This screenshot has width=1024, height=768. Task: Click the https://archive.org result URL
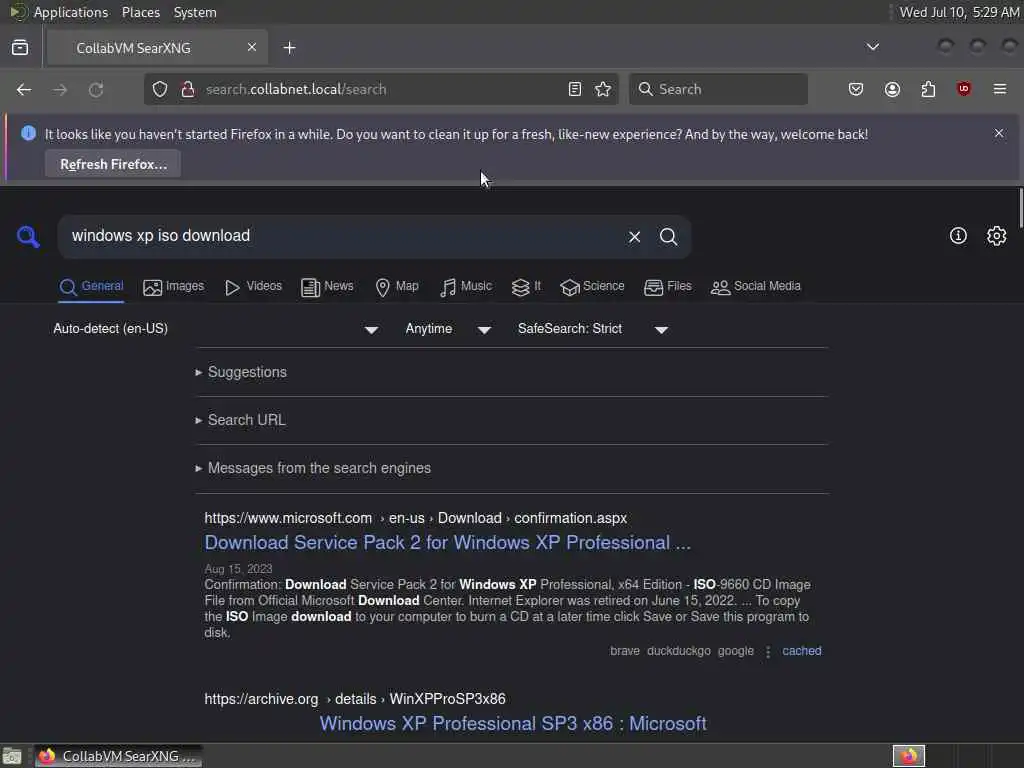[x=355, y=699]
